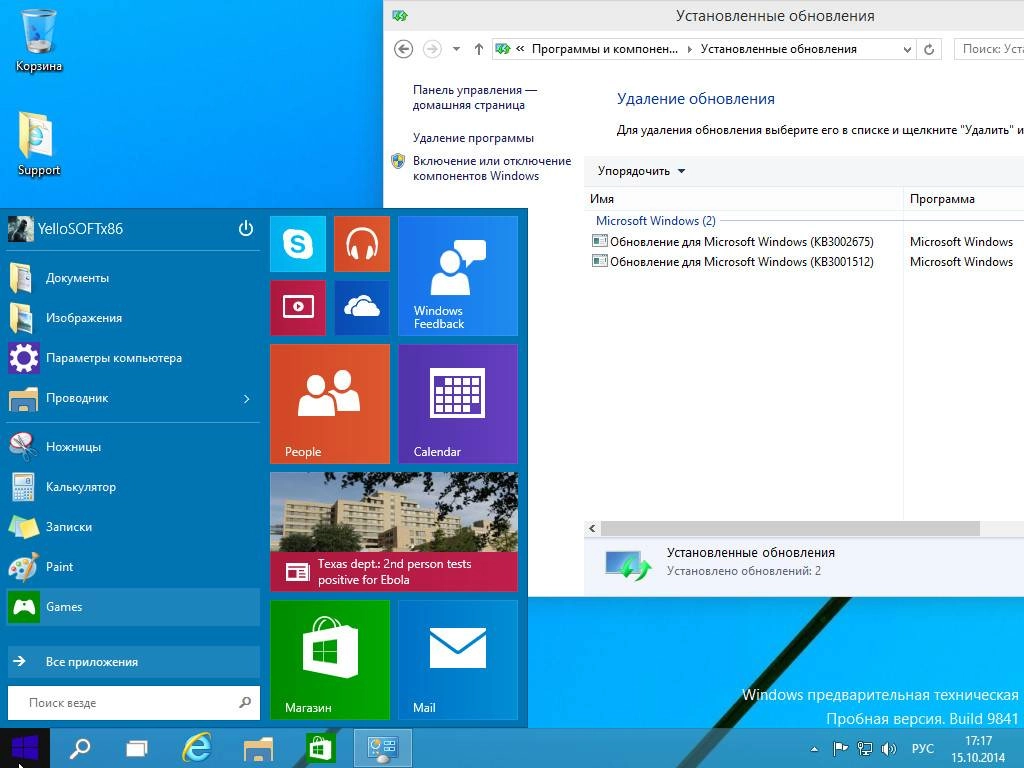
Task: Open Корзина recycle bin on desktop
Action: pos(39,39)
